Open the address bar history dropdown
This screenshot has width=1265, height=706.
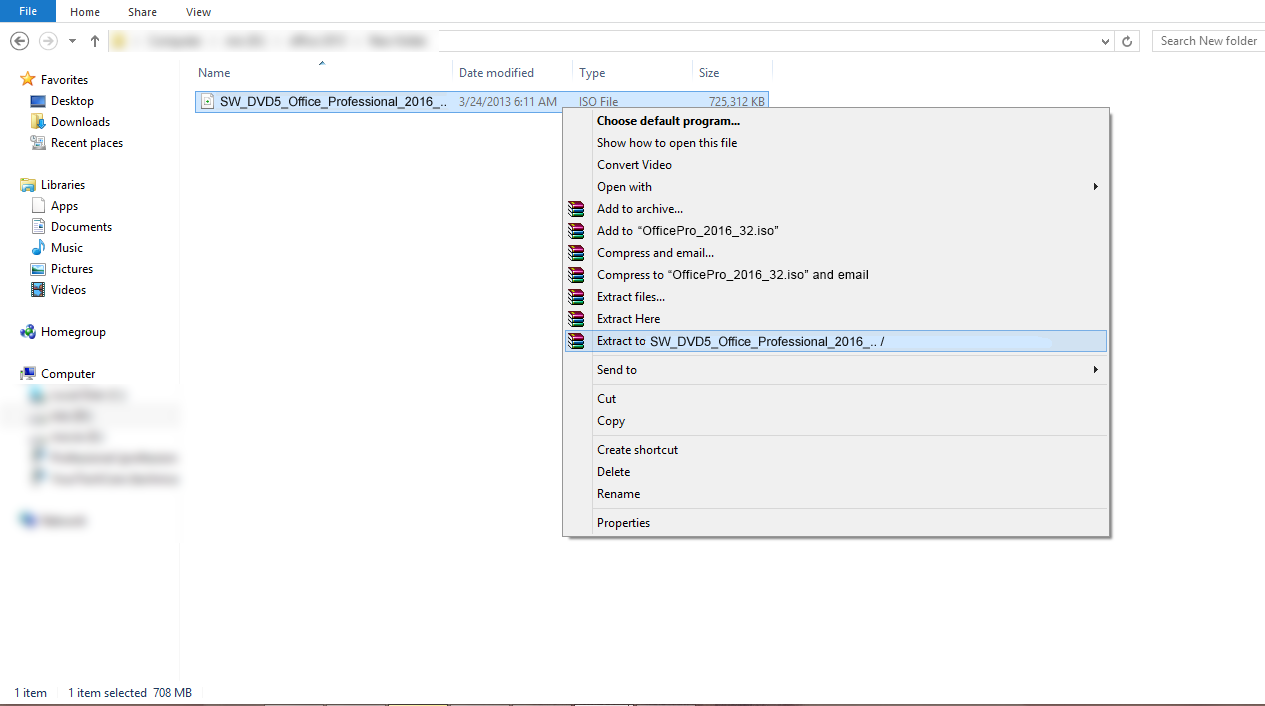(1105, 42)
